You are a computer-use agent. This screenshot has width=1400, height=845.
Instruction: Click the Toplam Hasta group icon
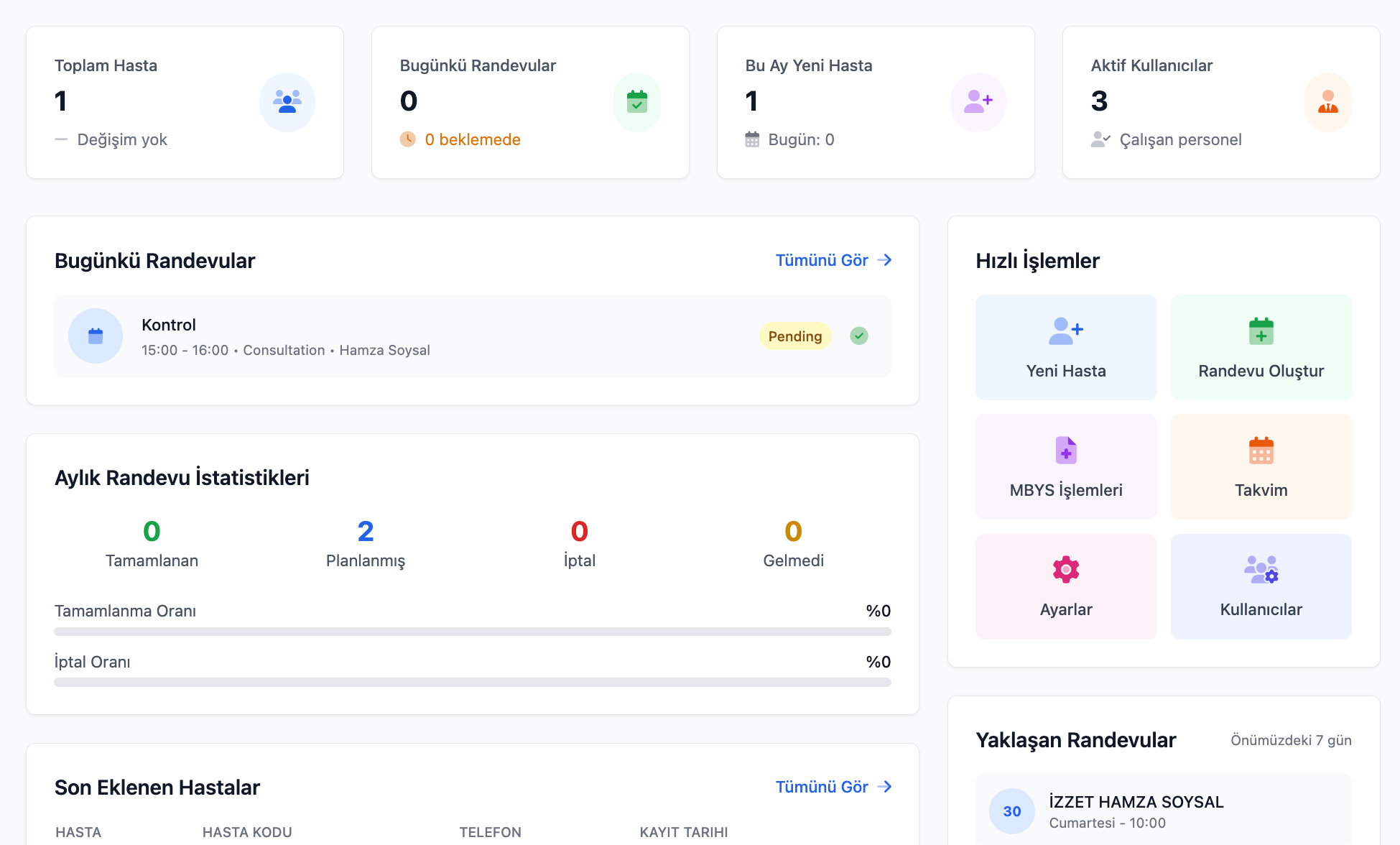287,102
